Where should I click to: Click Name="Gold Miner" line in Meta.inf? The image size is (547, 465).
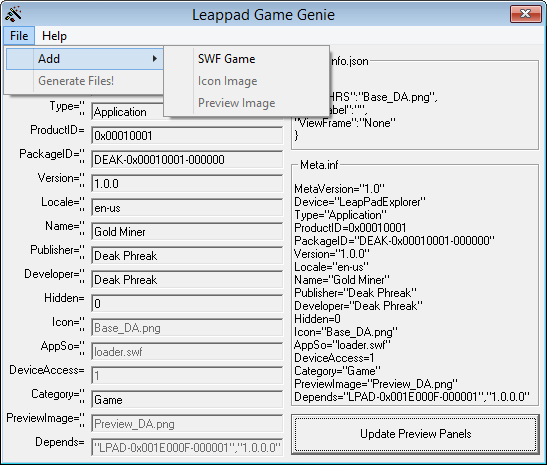342,280
